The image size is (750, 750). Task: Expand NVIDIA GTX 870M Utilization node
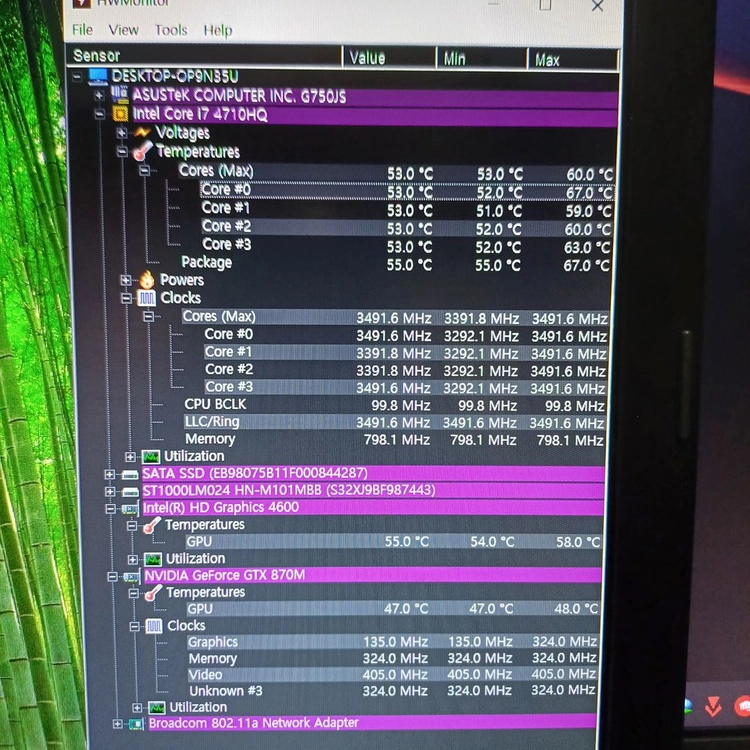pos(137,707)
